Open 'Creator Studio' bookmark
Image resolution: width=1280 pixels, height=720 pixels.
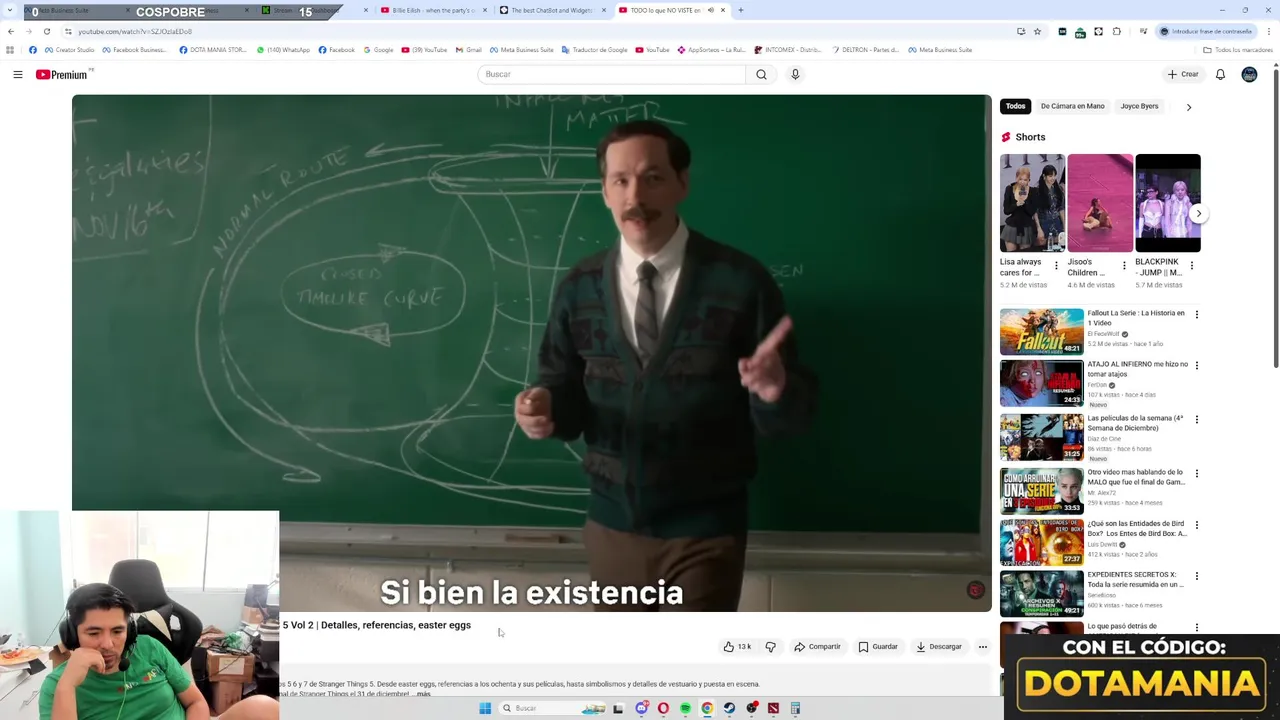pos(69,50)
